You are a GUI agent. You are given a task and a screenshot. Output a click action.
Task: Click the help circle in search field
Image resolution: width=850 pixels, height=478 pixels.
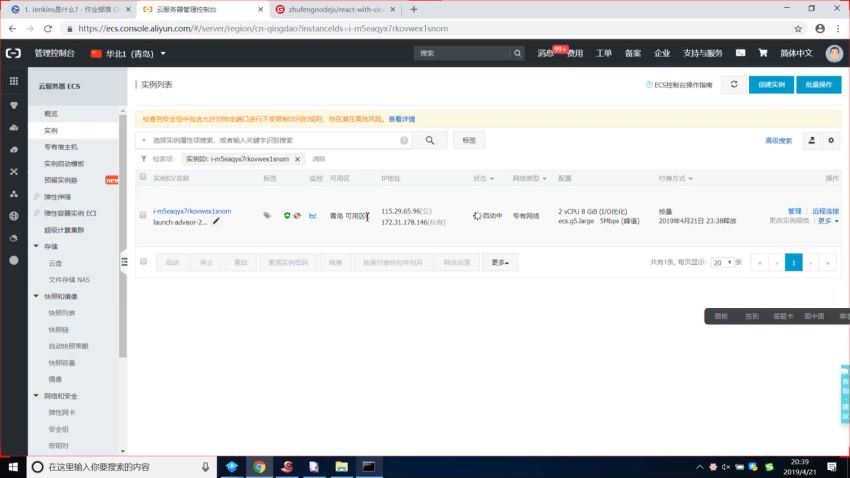click(404, 140)
